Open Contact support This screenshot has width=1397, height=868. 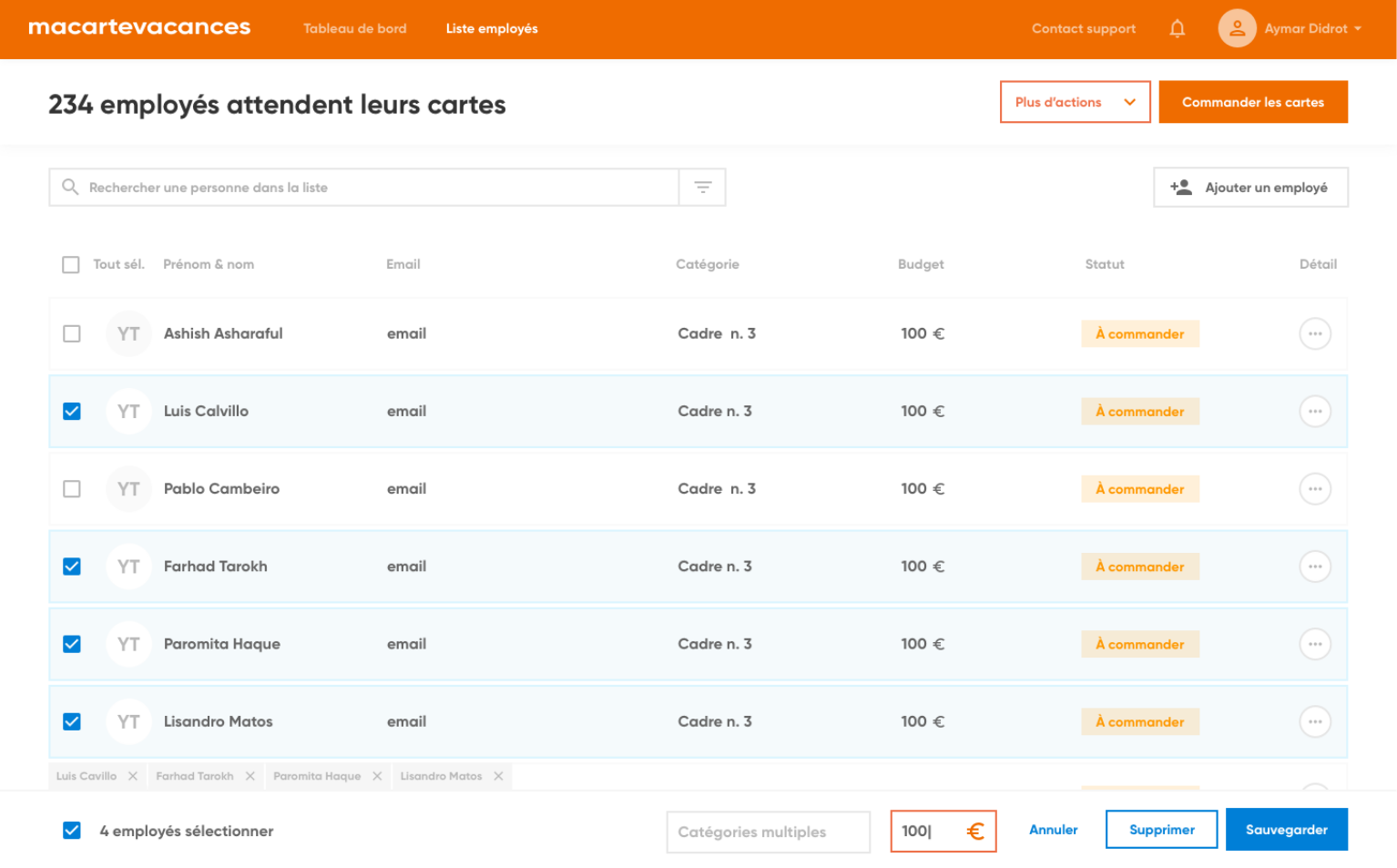(1084, 28)
